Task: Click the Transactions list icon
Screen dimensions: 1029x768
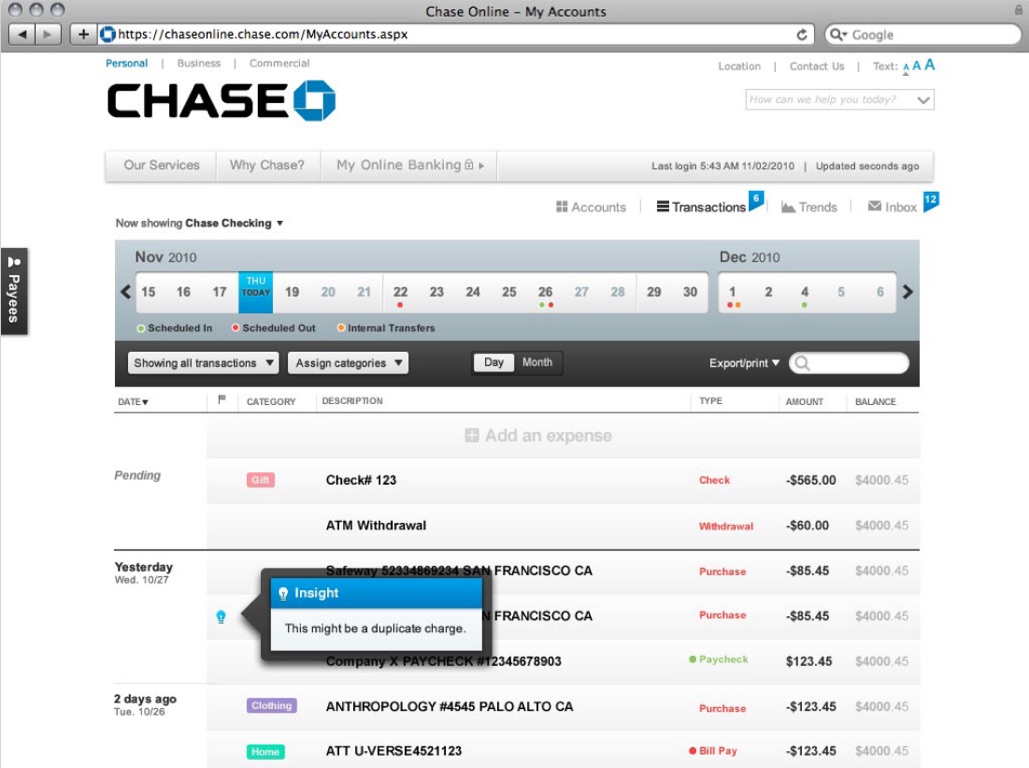Action: [x=663, y=206]
